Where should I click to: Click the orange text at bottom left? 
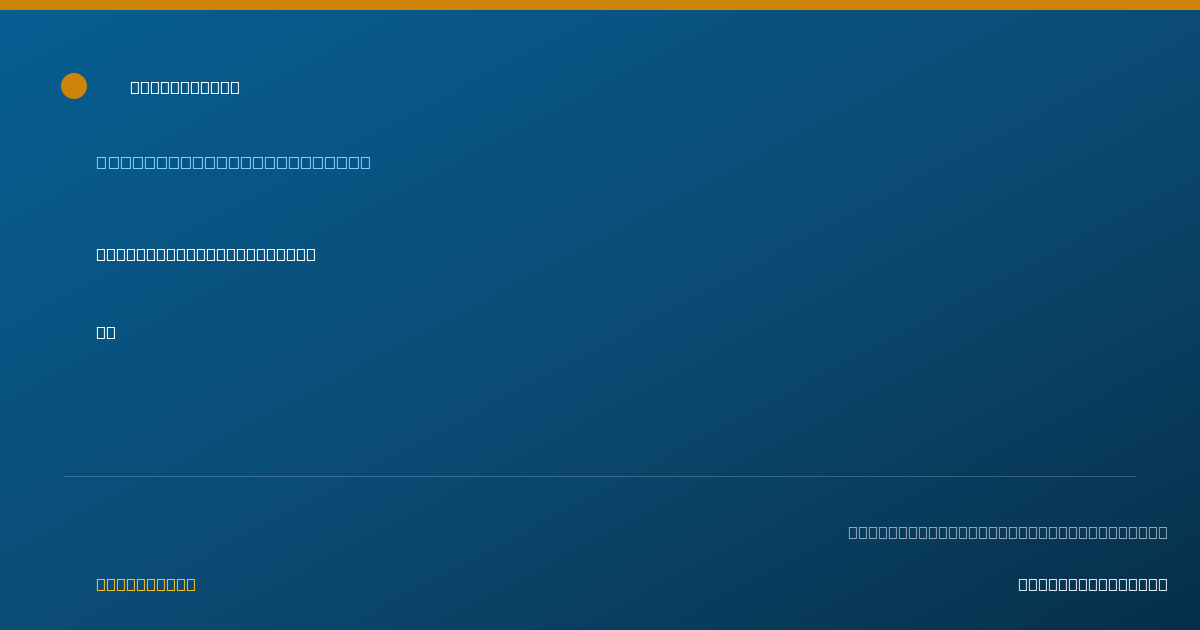click(146, 584)
